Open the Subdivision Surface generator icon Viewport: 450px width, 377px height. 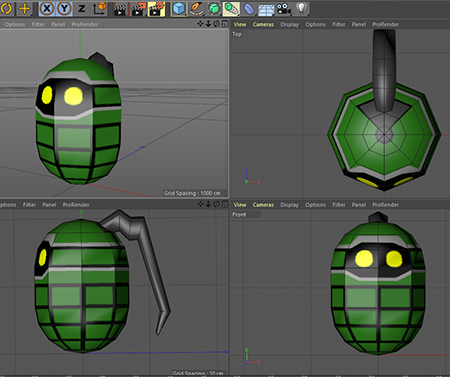[214, 9]
